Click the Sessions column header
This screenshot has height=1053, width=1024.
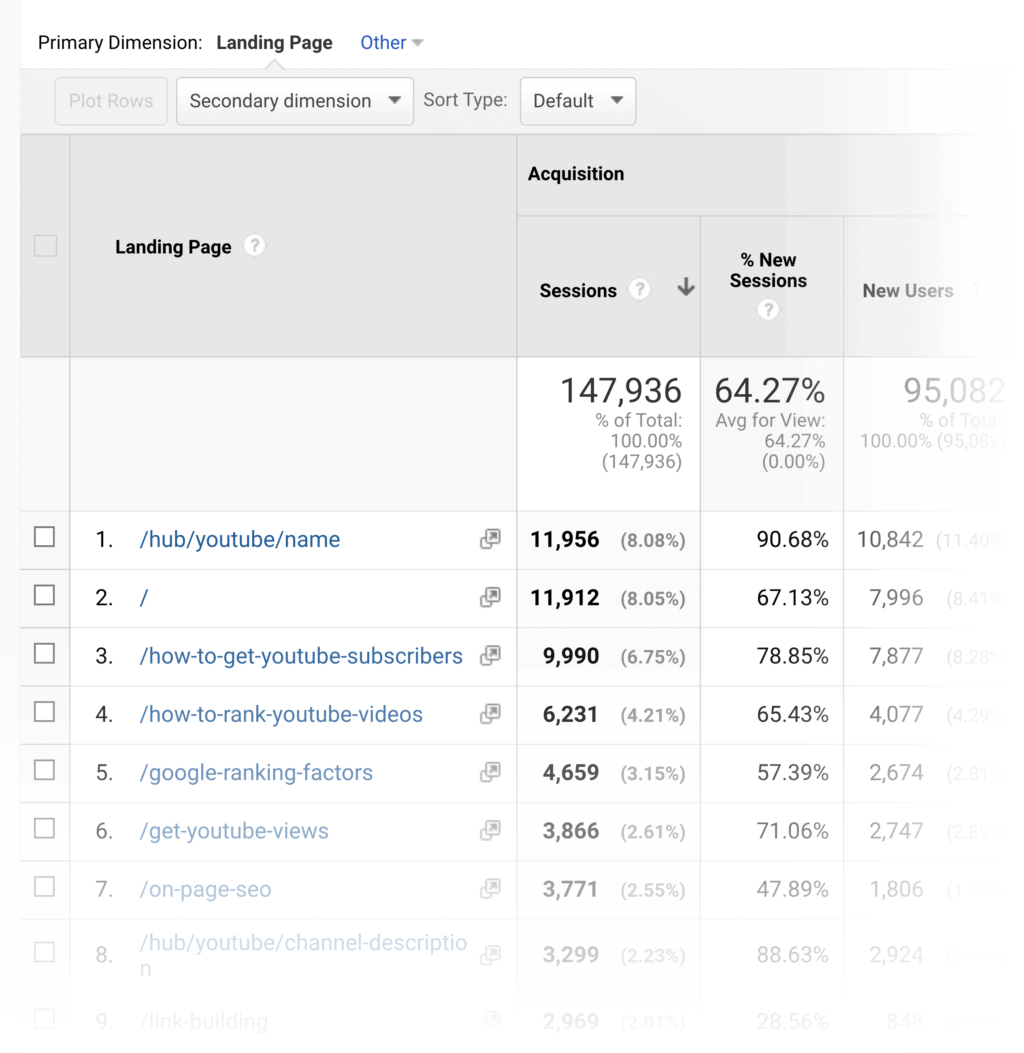578,290
